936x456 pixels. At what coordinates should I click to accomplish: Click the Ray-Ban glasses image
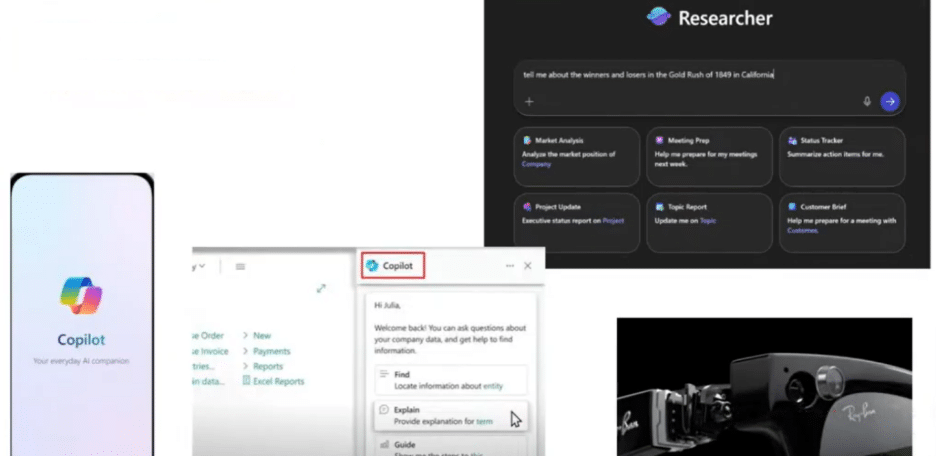pos(764,386)
